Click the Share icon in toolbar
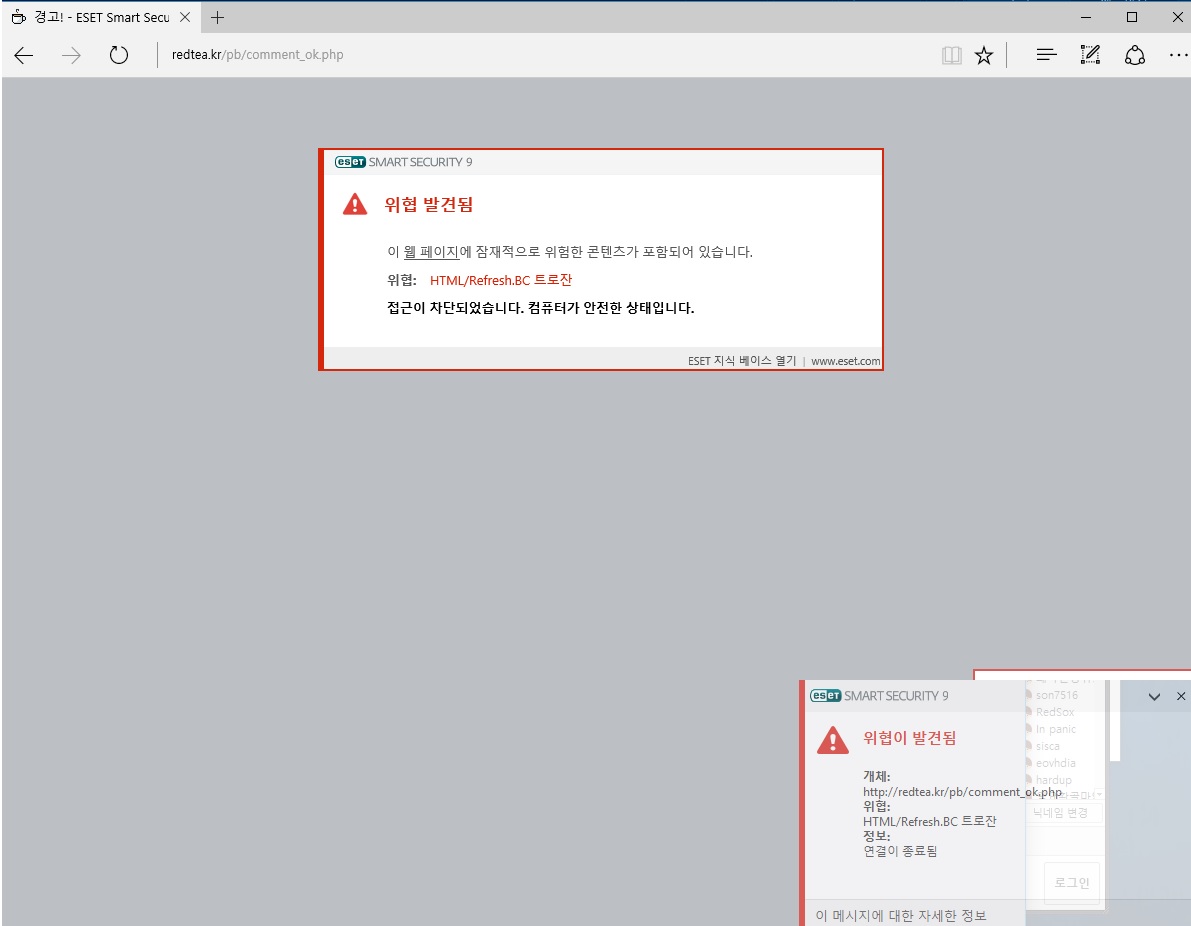The image size is (1191, 926). click(x=1135, y=55)
